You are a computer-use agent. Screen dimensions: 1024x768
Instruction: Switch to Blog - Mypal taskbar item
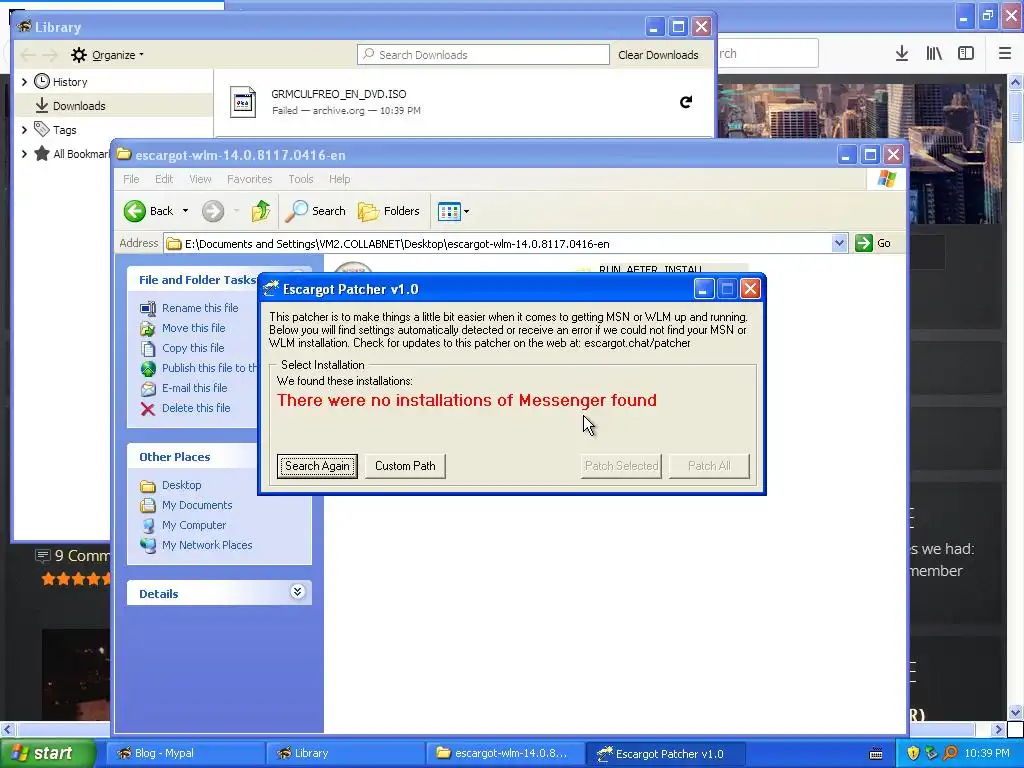185,753
